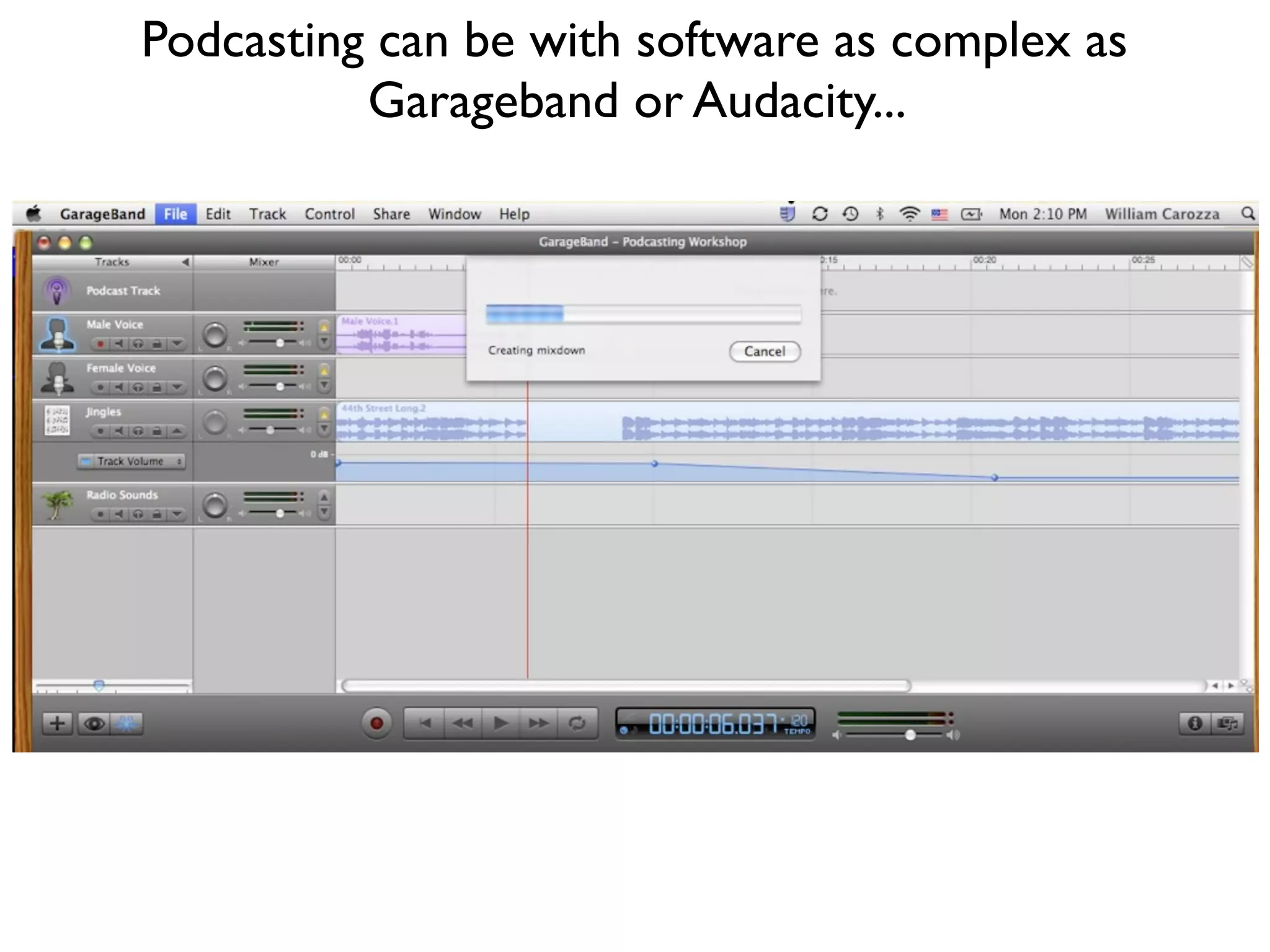Screen dimensions: 1270x952
Task: Cancel the mixdown creation
Action: [765, 351]
